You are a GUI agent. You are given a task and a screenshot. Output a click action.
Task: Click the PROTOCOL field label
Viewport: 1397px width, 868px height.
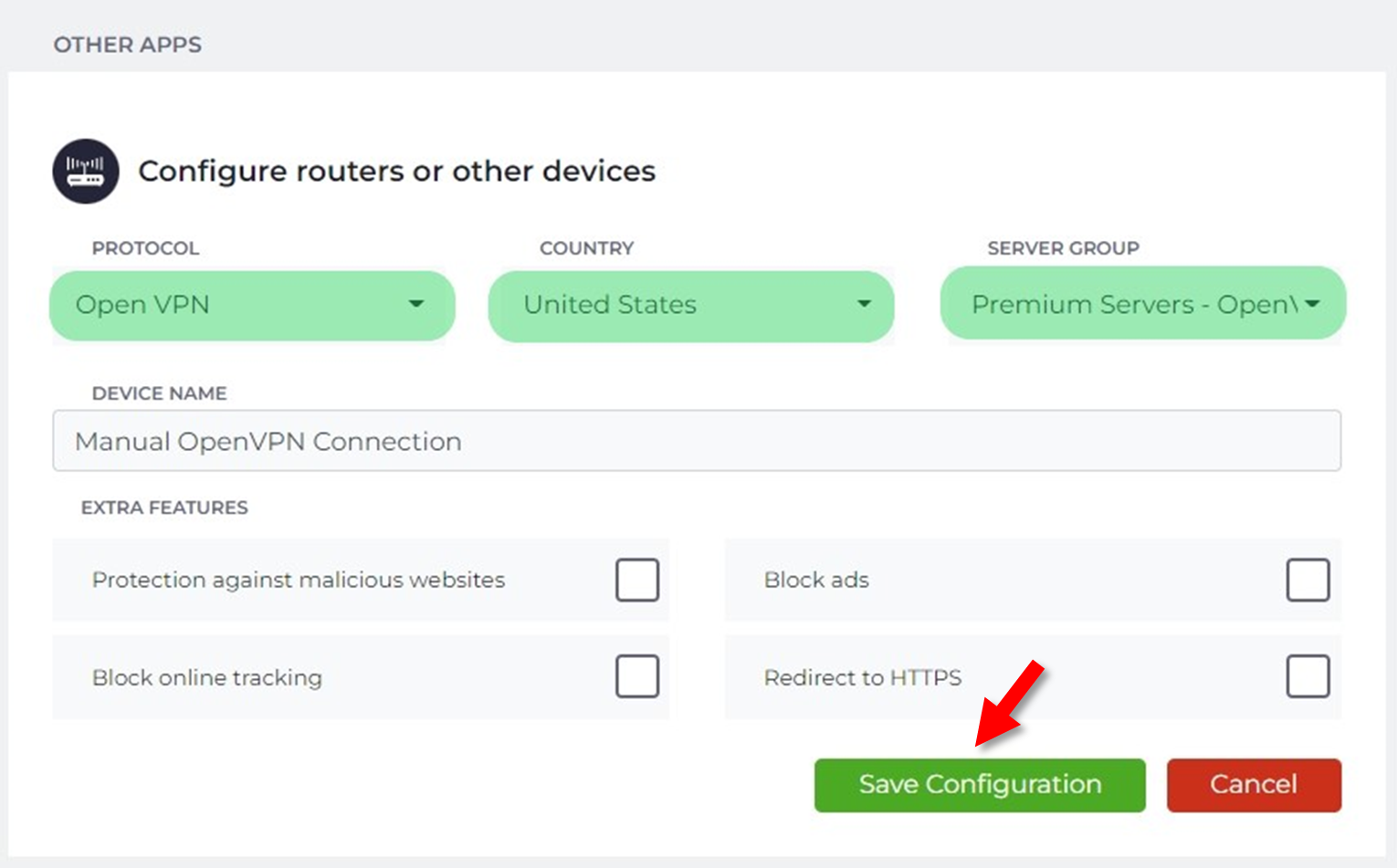[145, 248]
